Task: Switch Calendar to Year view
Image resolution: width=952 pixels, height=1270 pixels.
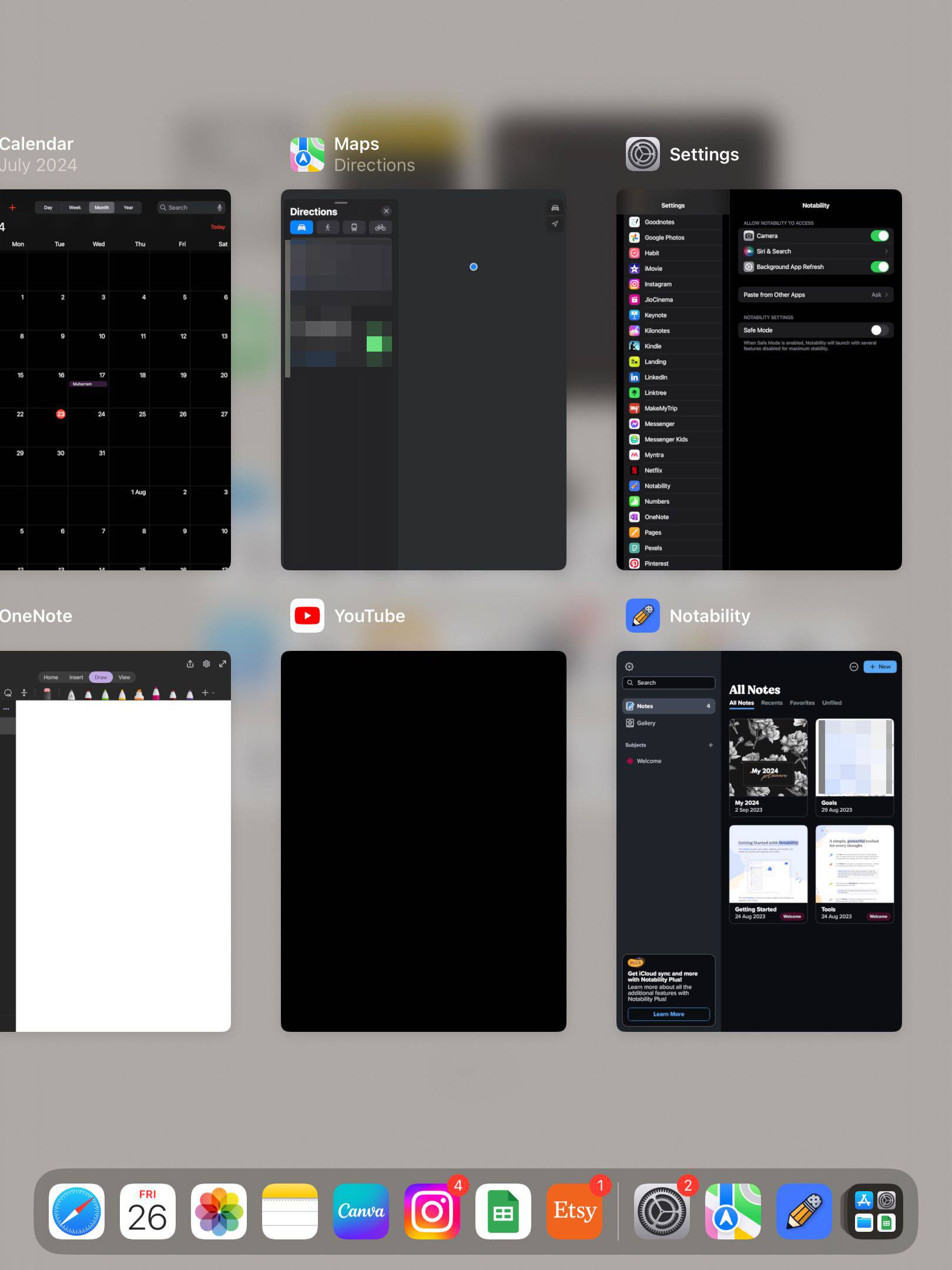Action: (x=128, y=208)
